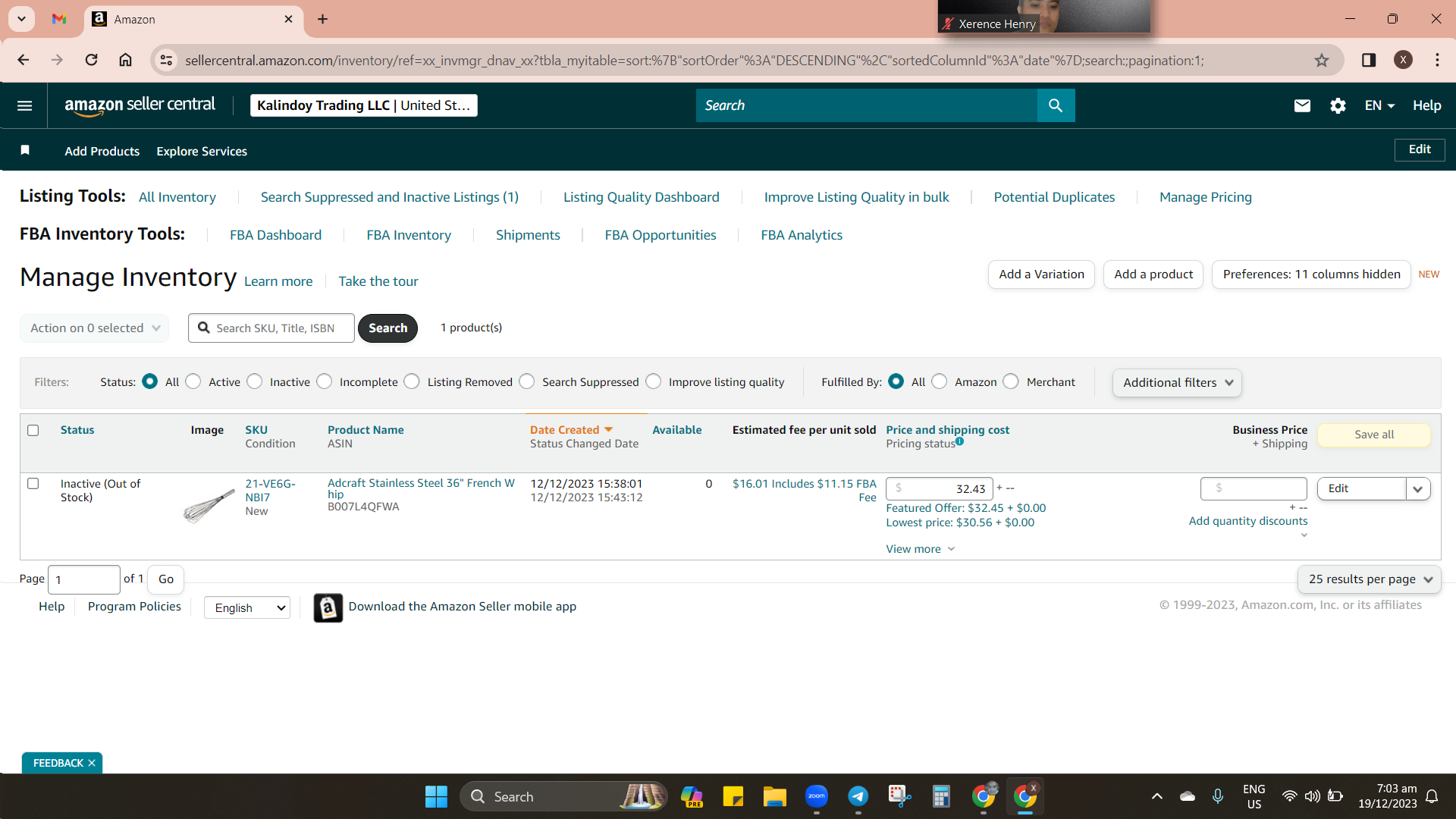Select the Active status filter
The width and height of the screenshot is (1456, 819).
(193, 381)
